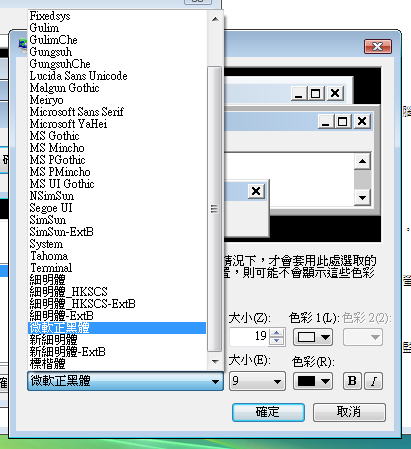Screen dimensions: 411x449
Task: Click the 確定 button
Action: 268,412
